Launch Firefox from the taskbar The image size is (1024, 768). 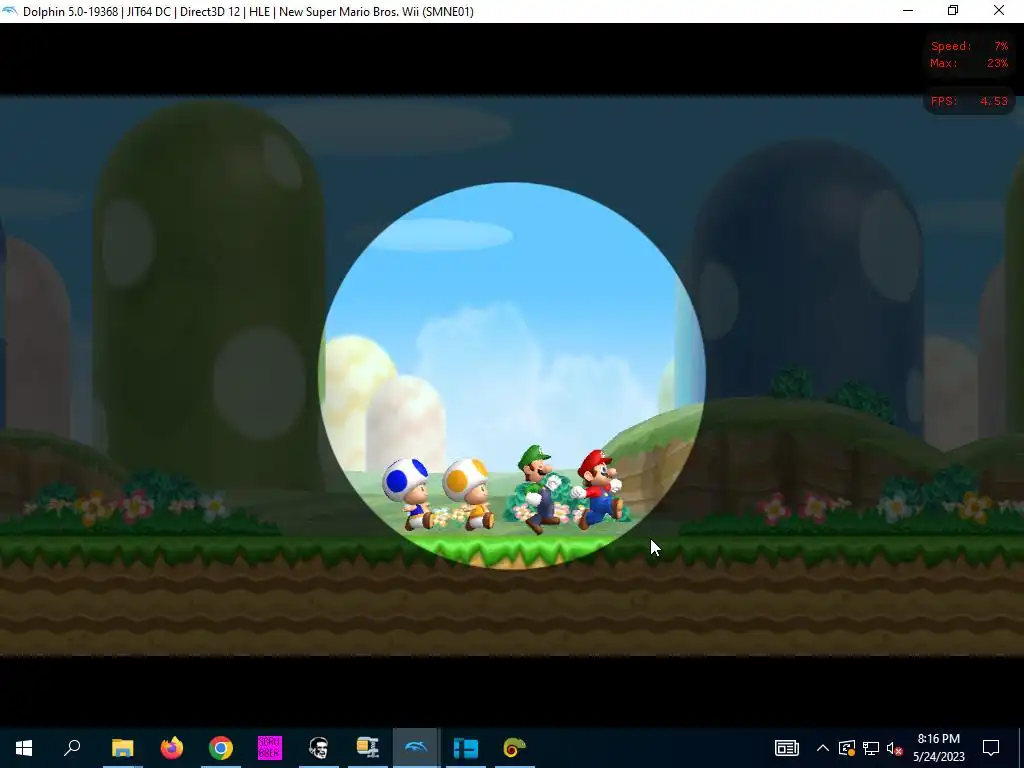coord(172,748)
